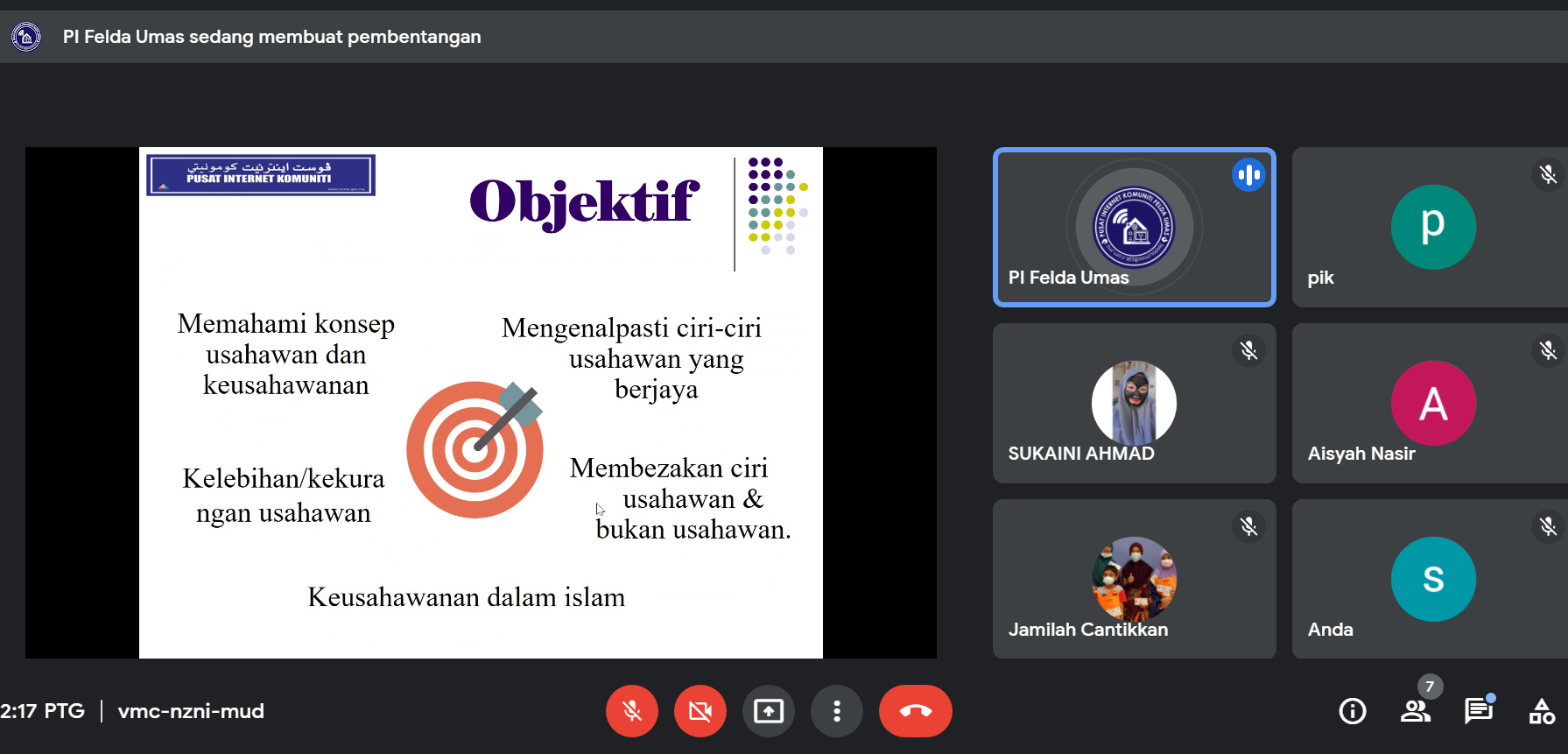Click the pik participant avatar
Screen dimensions: 1568x754
[1433, 227]
